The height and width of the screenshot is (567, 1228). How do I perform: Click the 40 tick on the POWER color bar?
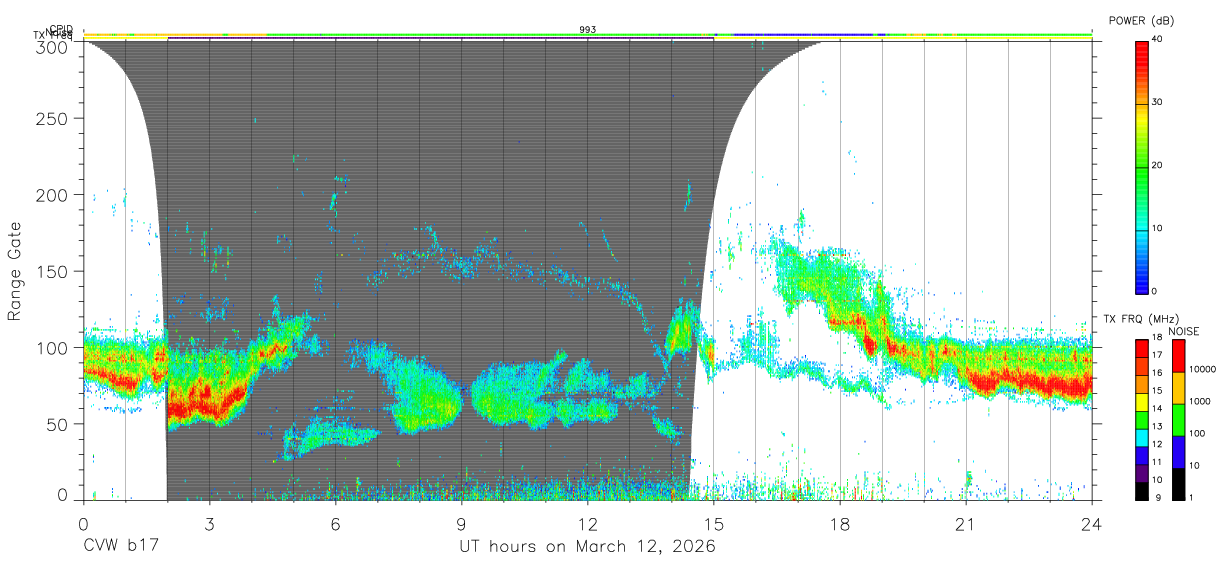pos(1159,38)
